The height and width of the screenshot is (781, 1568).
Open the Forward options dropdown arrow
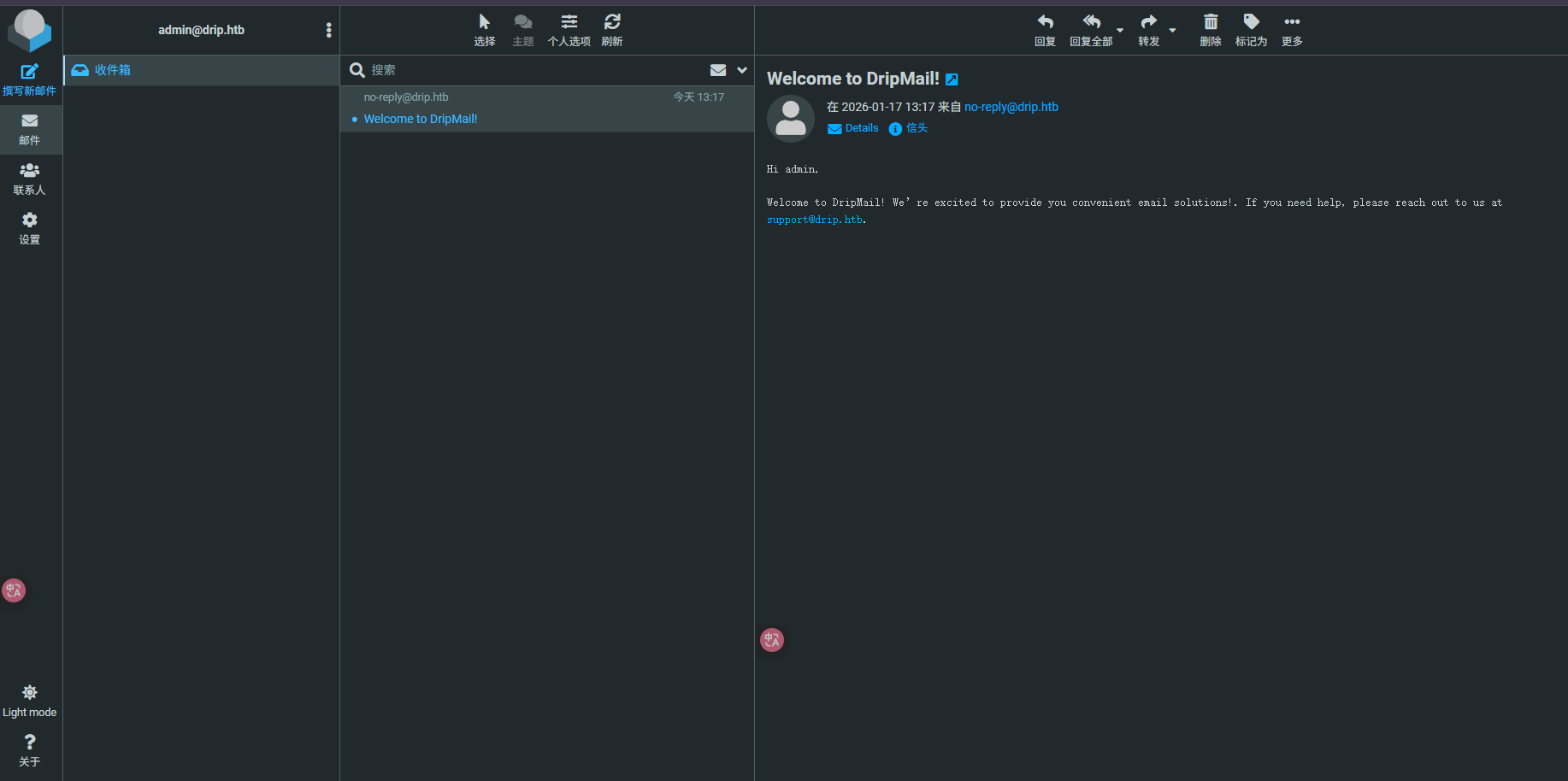tap(1172, 31)
